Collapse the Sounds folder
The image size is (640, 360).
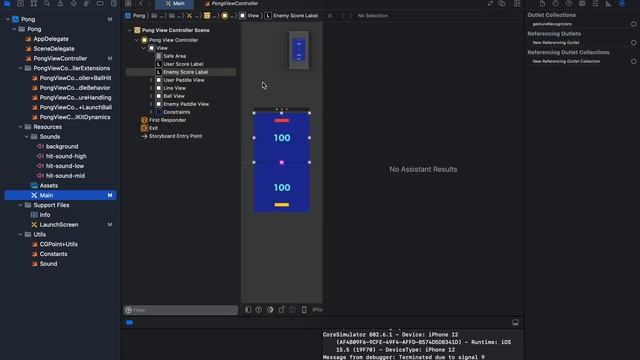click(27, 137)
